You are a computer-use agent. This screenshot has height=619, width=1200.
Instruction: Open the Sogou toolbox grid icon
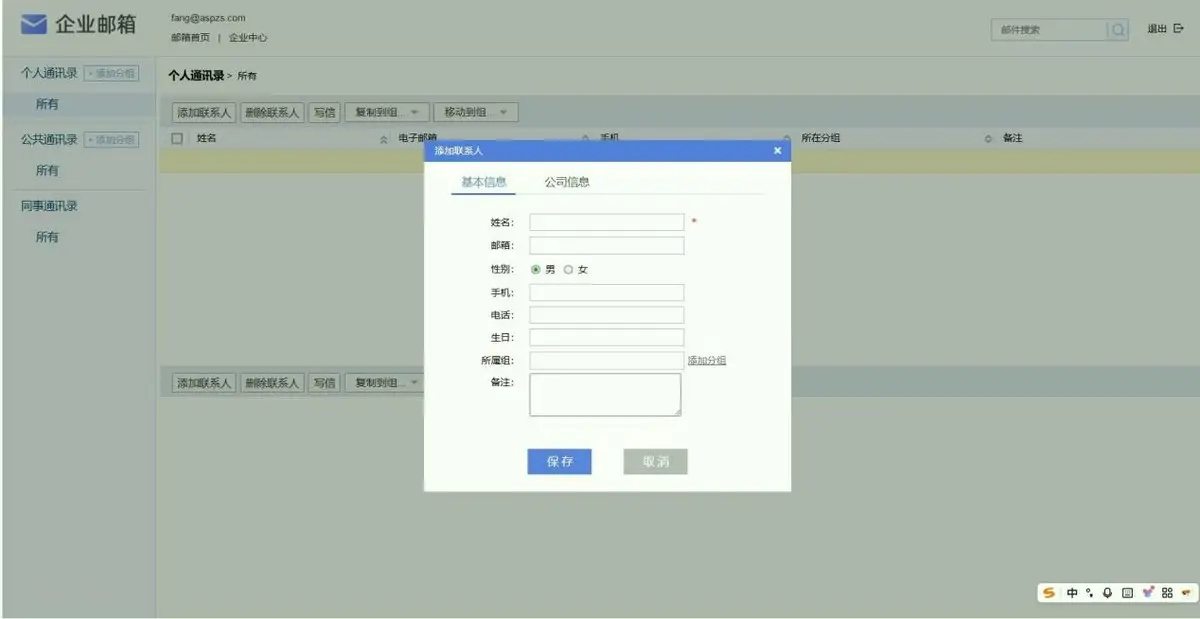pos(1168,592)
